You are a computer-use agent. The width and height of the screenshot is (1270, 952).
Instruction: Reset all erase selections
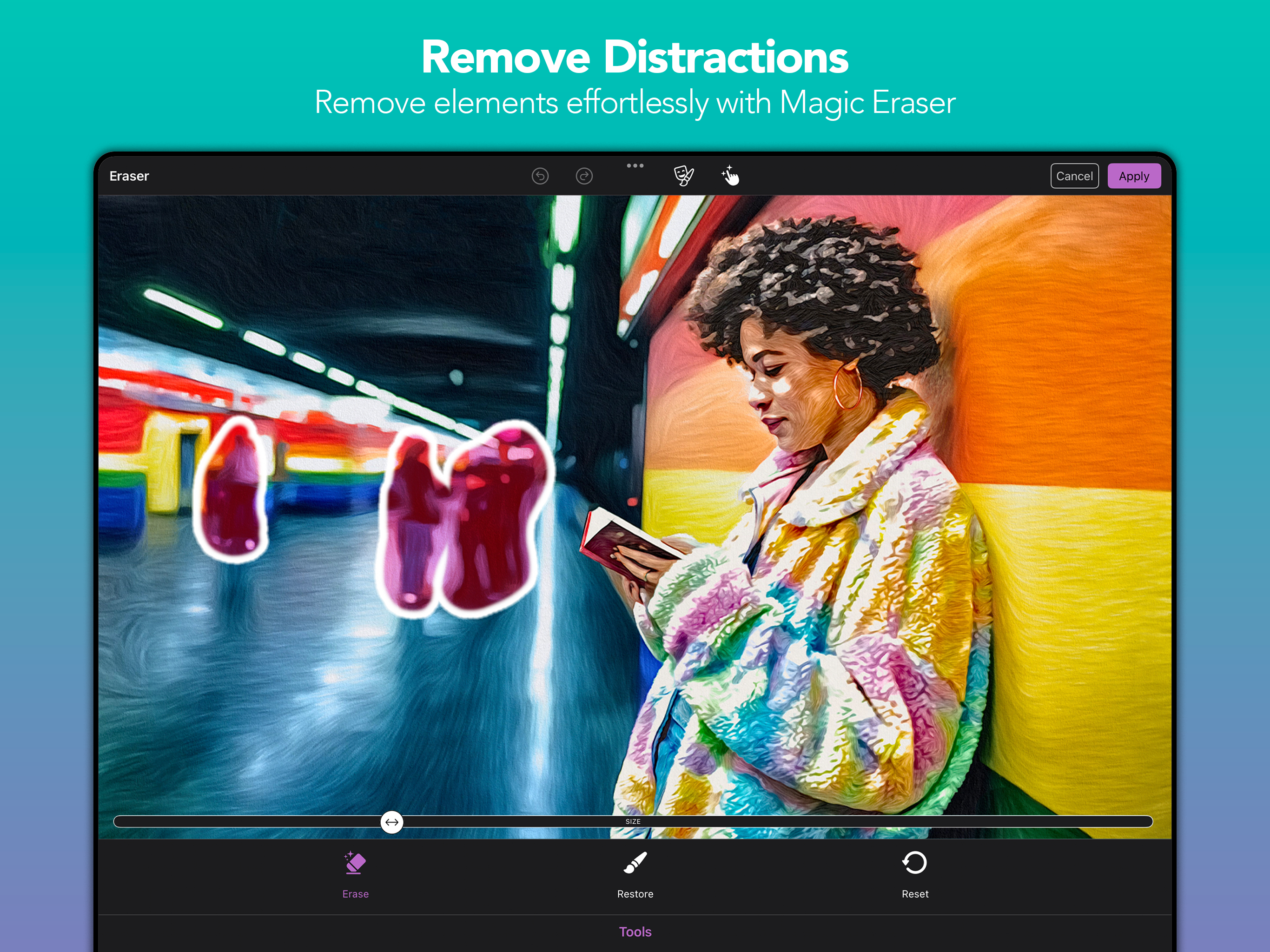(914, 875)
